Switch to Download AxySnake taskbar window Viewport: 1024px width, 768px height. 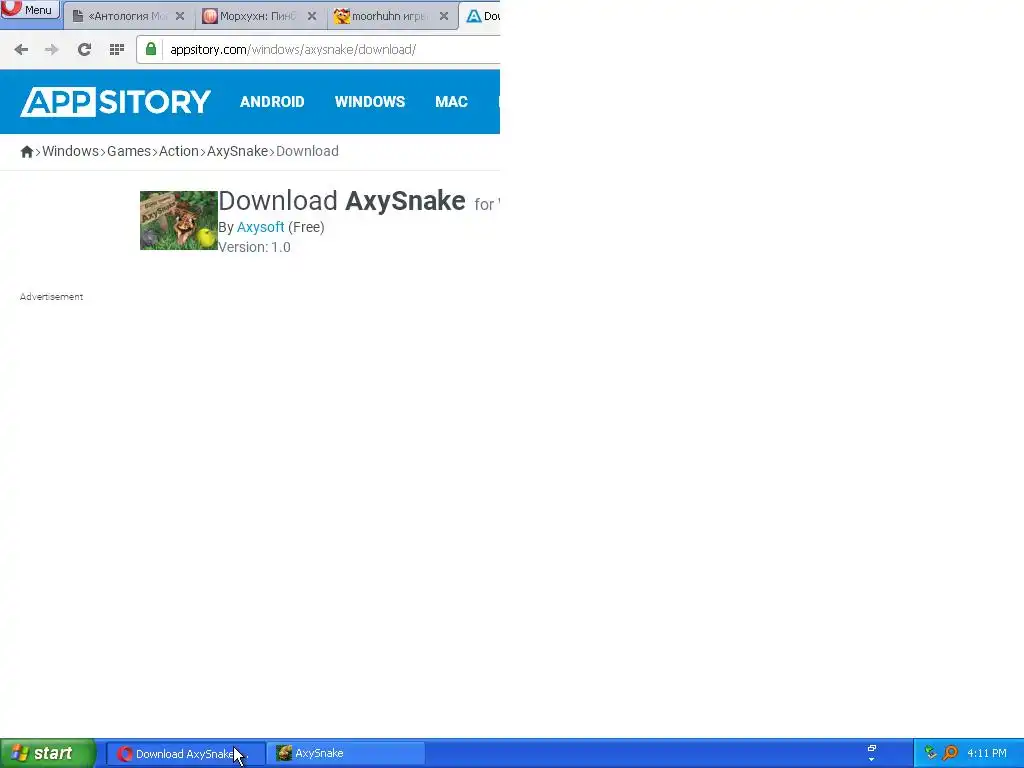click(186, 754)
